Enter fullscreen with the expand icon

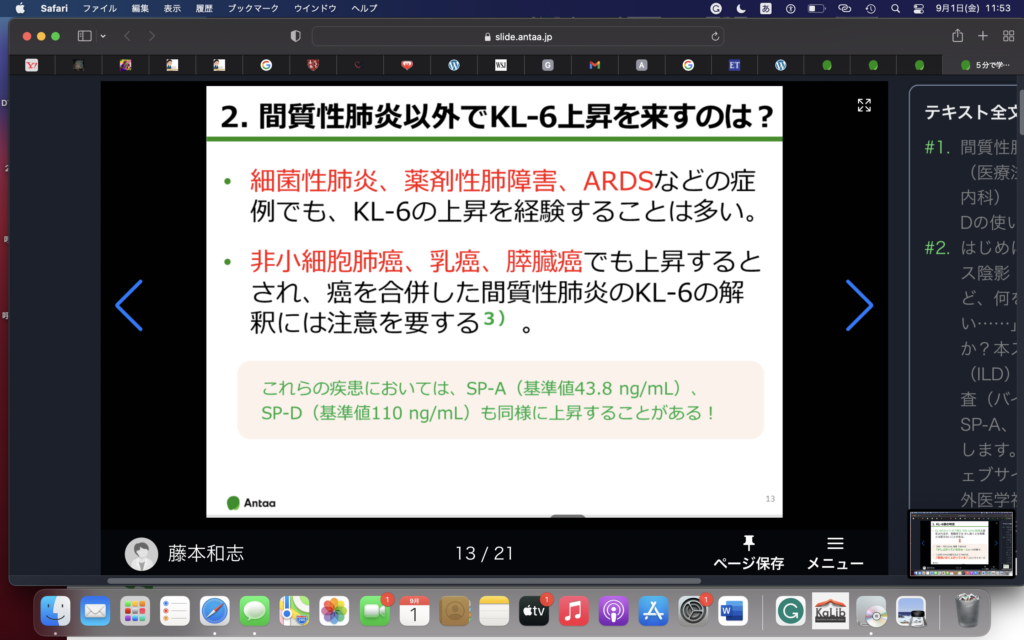coord(864,105)
